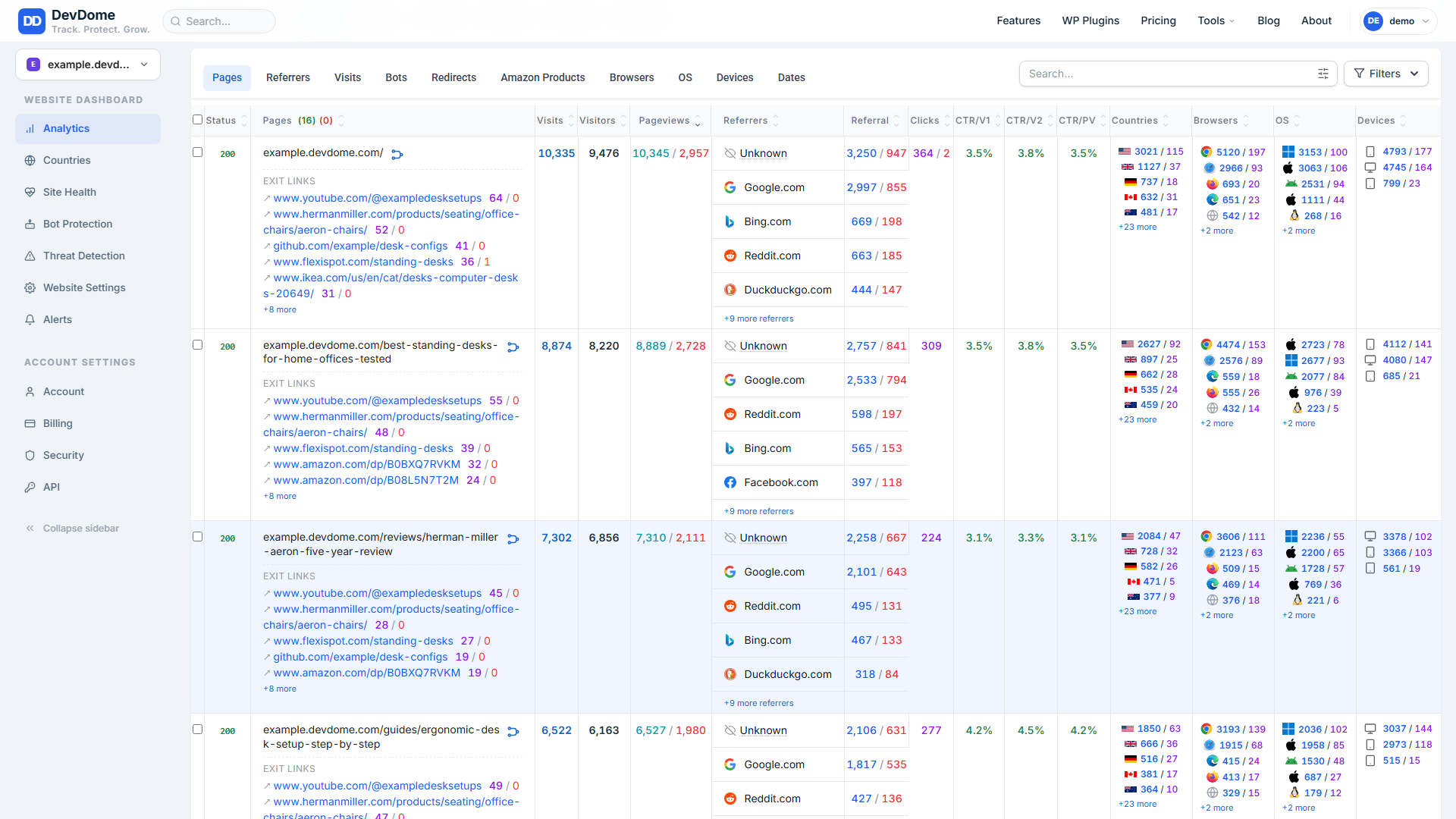Click search options sliders icon in table search
Screen dimensions: 1456x819
tap(1323, 74)
